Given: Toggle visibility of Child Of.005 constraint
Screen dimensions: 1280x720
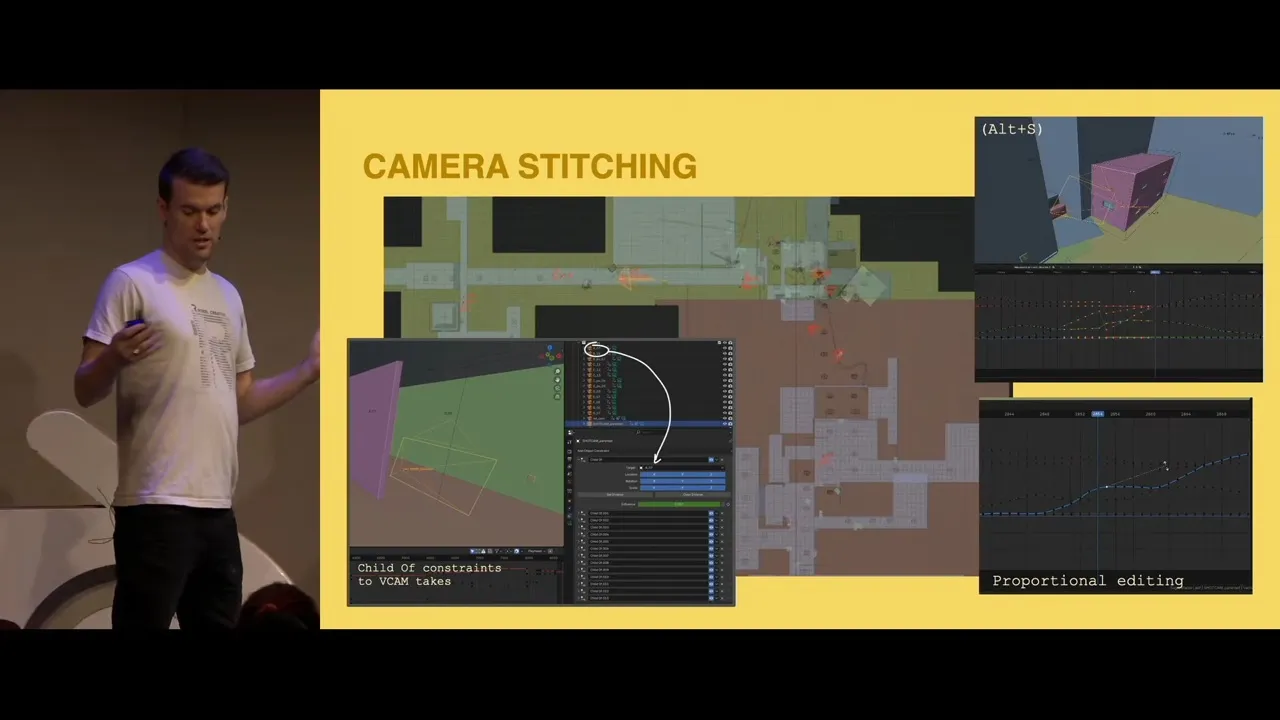Looking at the screenshot, I should click(x=711, y=542).
